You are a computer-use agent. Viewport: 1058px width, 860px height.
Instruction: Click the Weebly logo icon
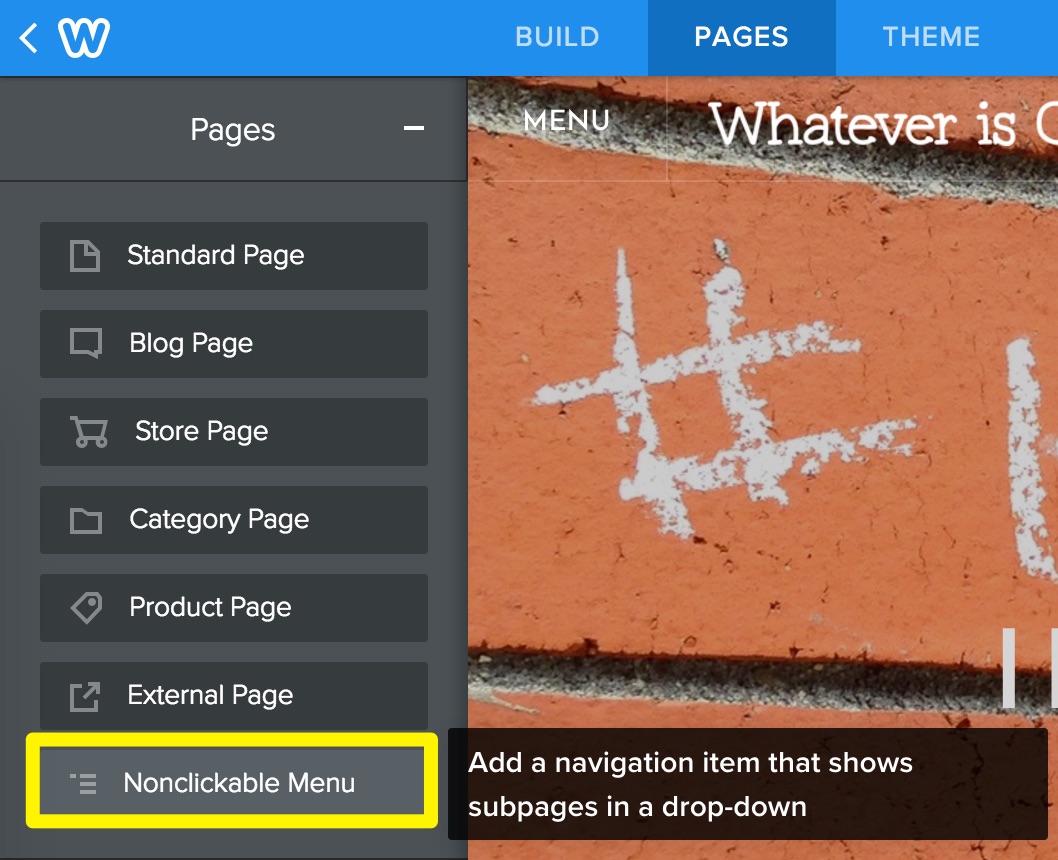[x=84, y=38]
